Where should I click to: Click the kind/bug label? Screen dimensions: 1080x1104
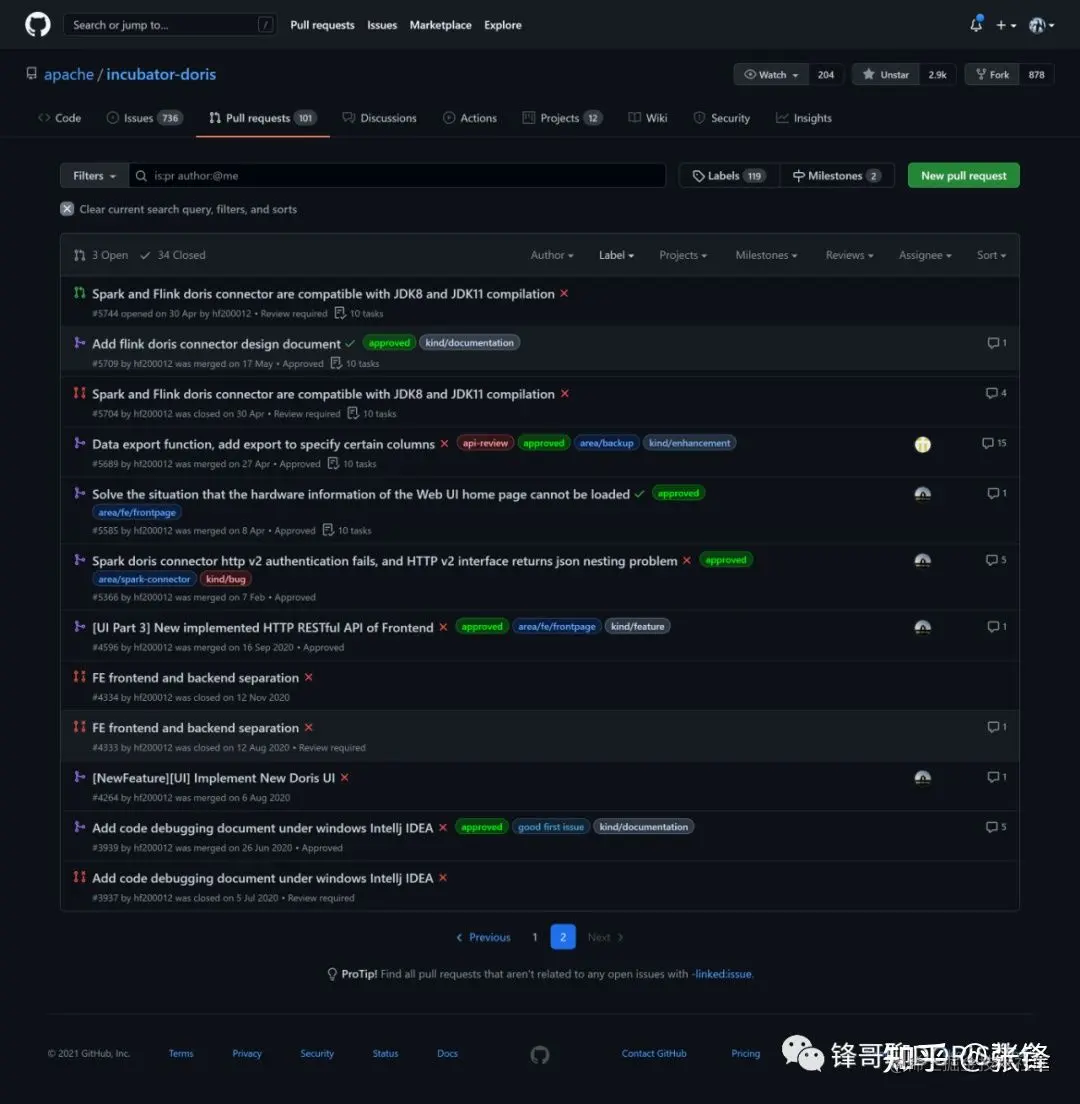click(x=226, y=579)
